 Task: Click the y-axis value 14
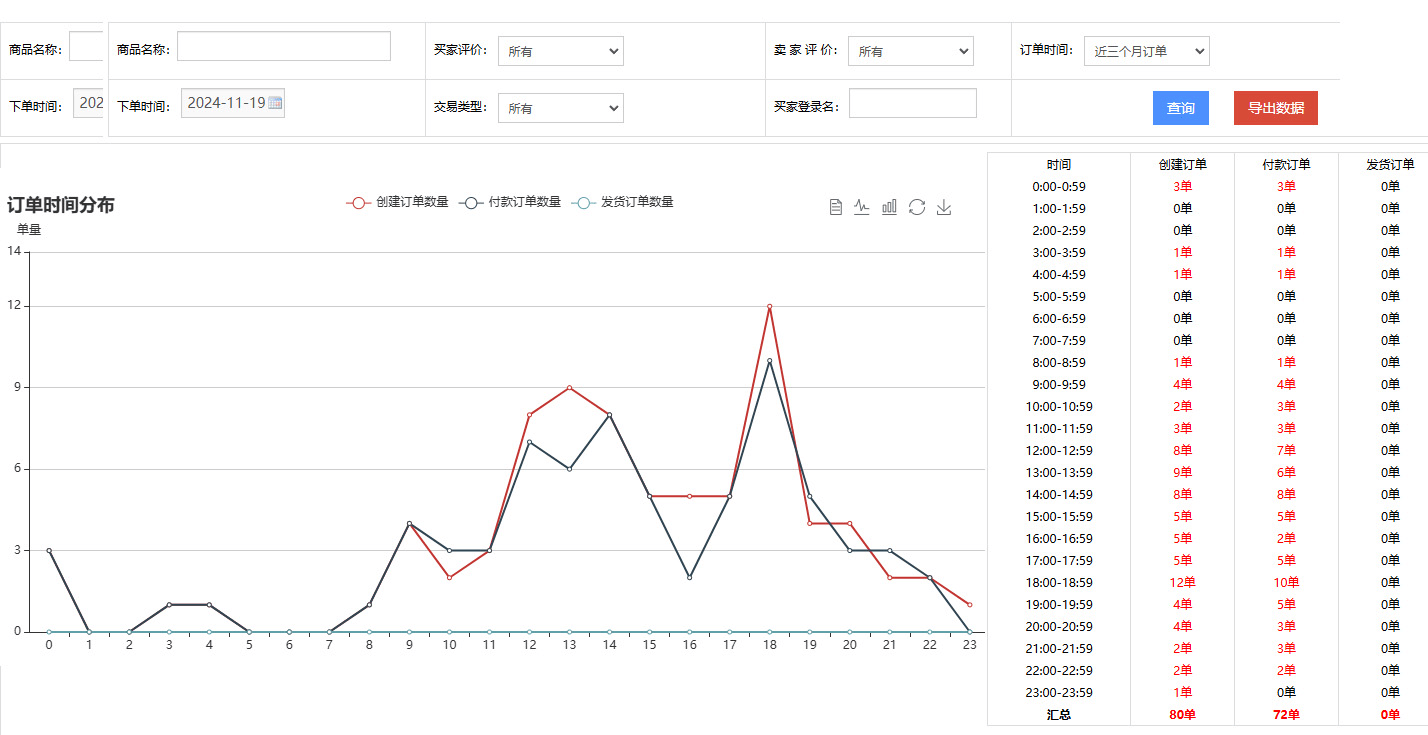tap(14, 251)
